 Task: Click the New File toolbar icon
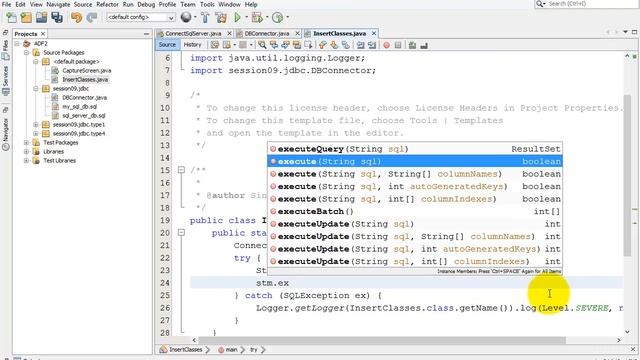pyautogui.click(x=12, y=17)
